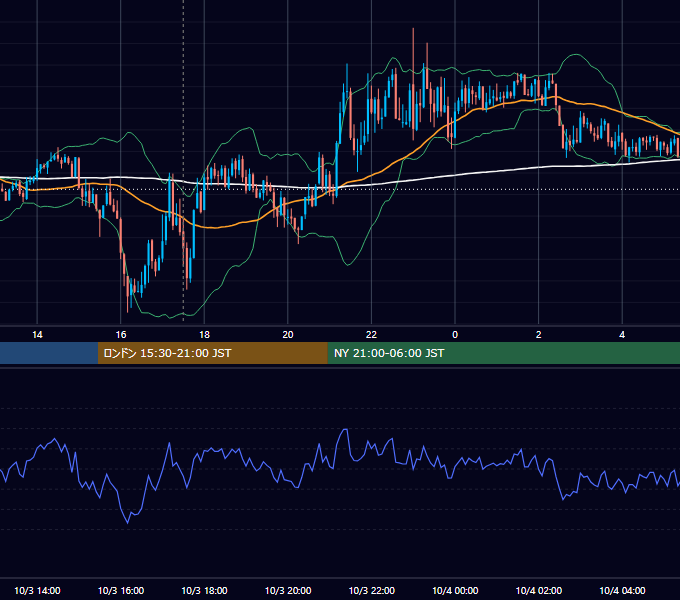Click the 10/3 22:00 time label
Image resolution: width=680 pixels, height=600 pixels.
pos(372,590)
